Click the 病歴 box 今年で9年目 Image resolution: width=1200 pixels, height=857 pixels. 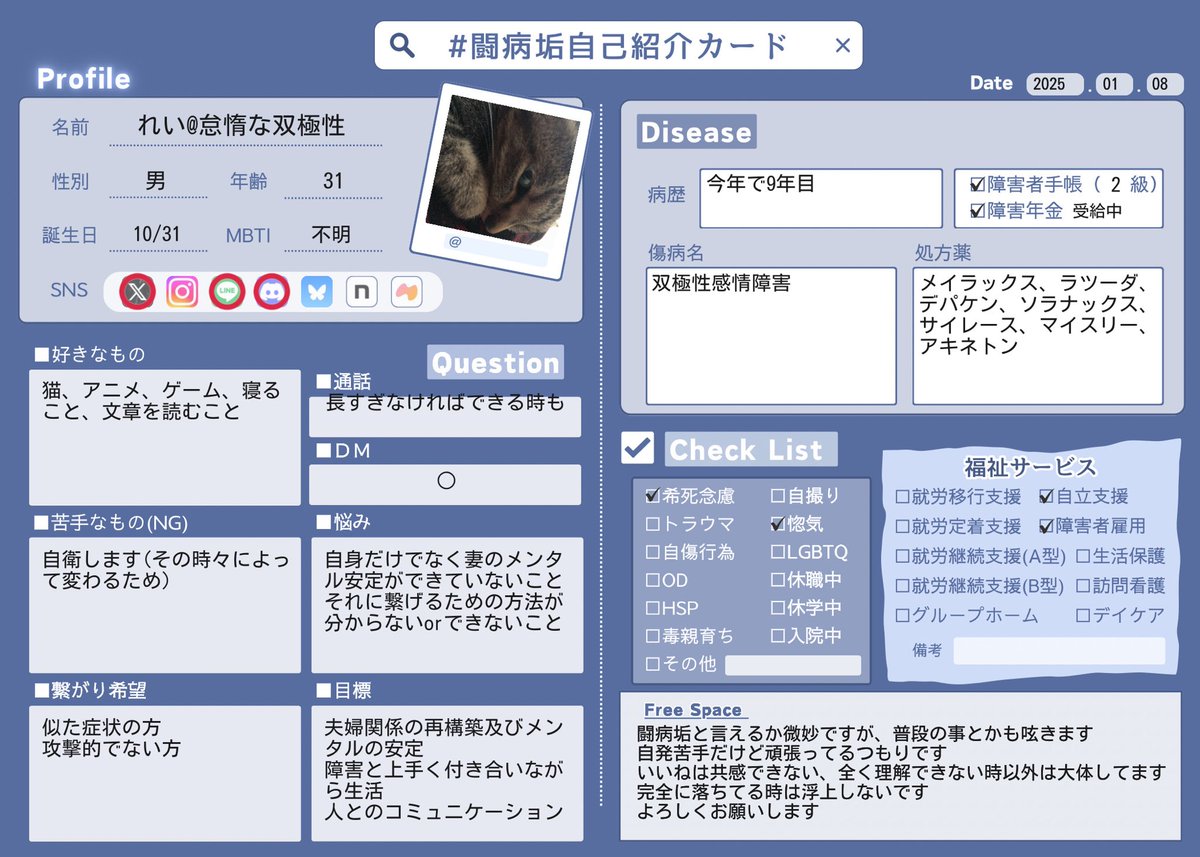click(821, 198)
